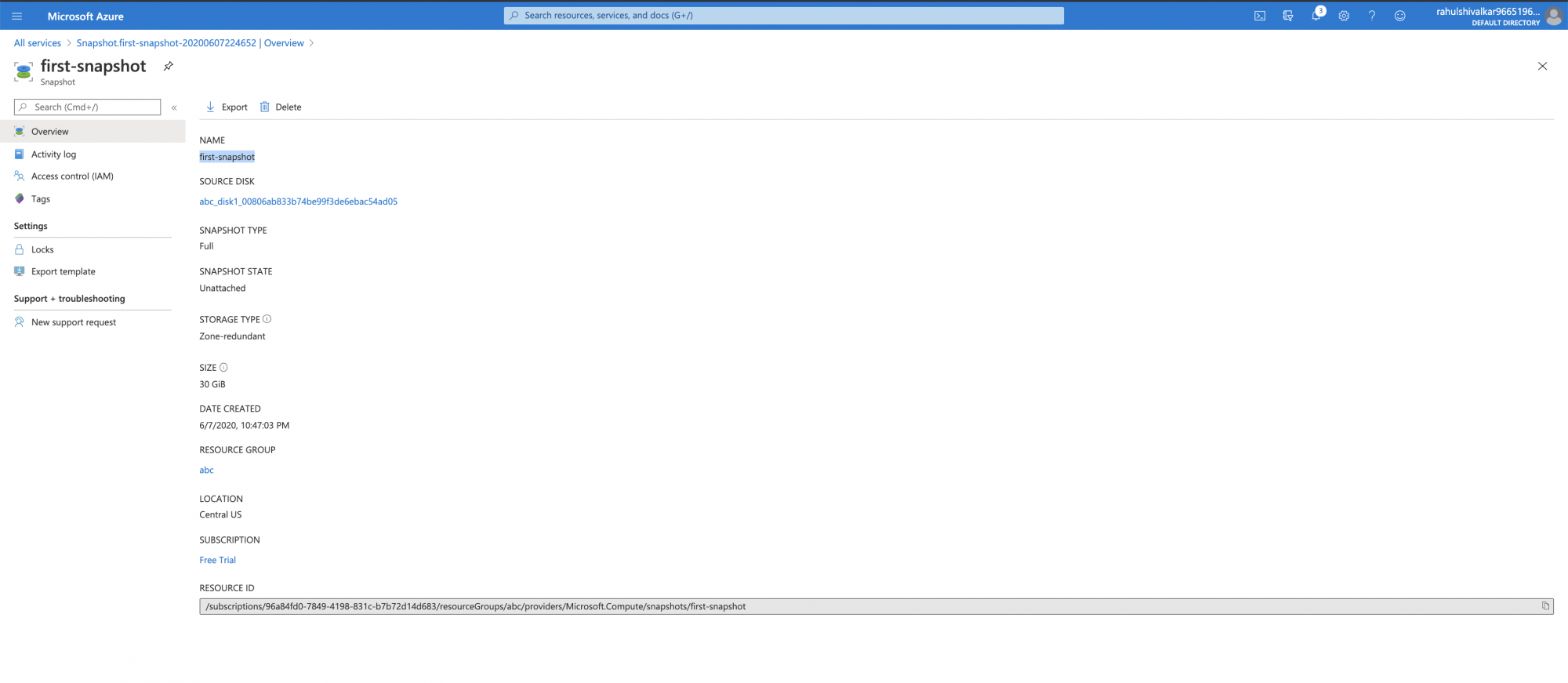The width and height of the screenshot is (1568, 683).
Task: Click the date created value 6/7/2020
Action: (x=244, y=426)
